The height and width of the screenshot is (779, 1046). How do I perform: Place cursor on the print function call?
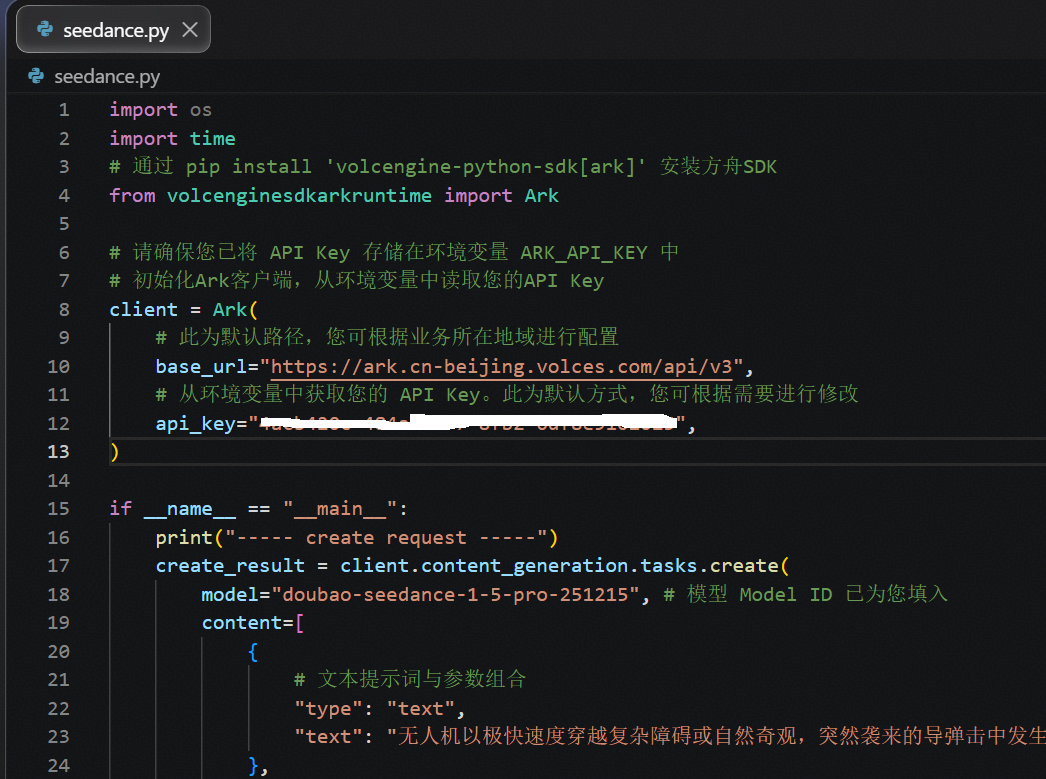click(184, 537)
